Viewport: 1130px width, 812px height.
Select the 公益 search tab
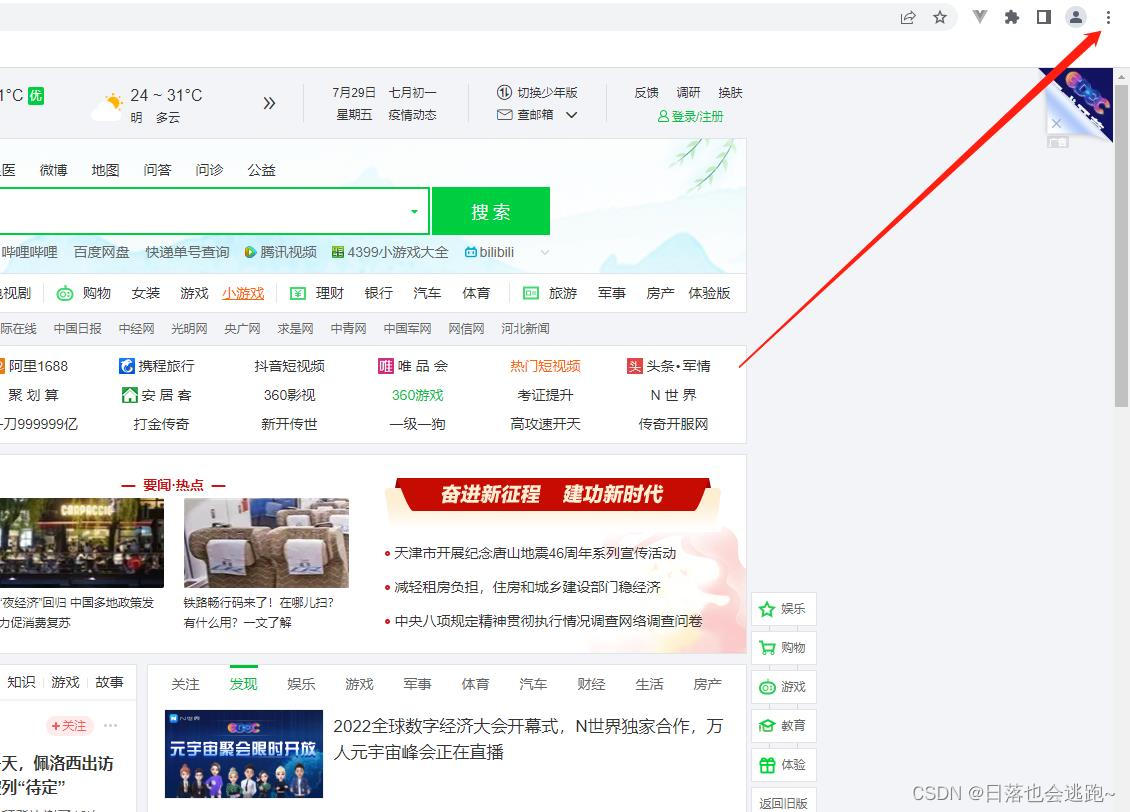point(261,170)
